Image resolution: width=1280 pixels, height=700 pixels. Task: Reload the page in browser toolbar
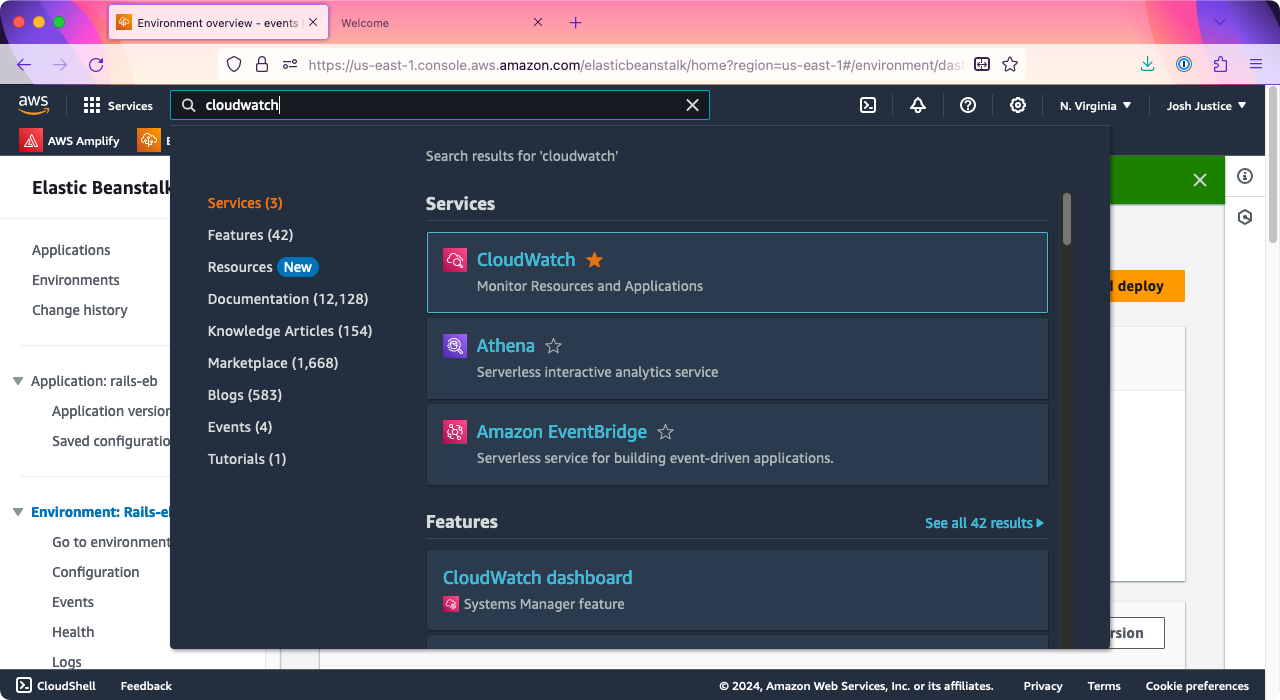coord(96,64)
